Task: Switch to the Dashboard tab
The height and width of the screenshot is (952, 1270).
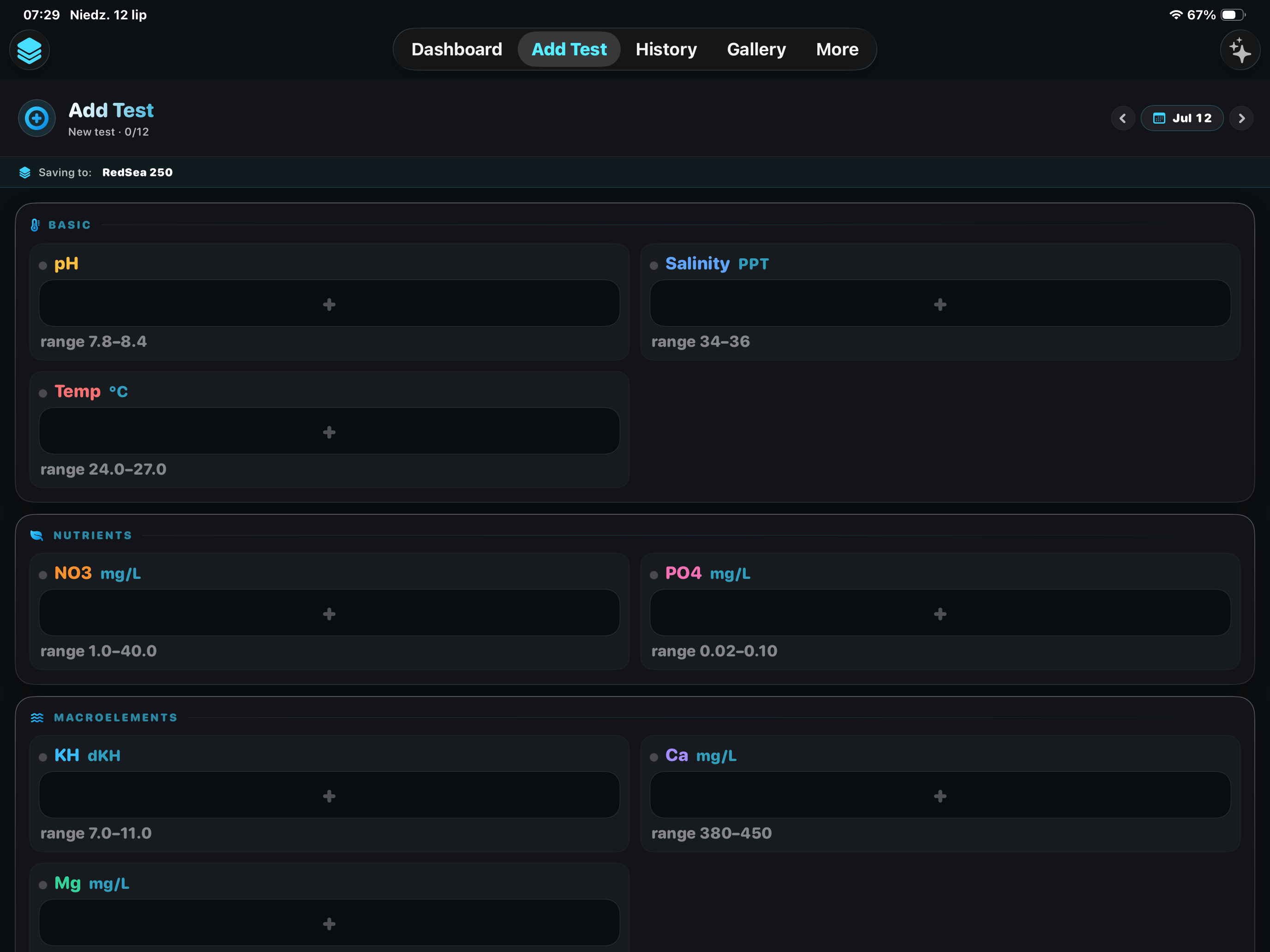Action: click(457, 49)
